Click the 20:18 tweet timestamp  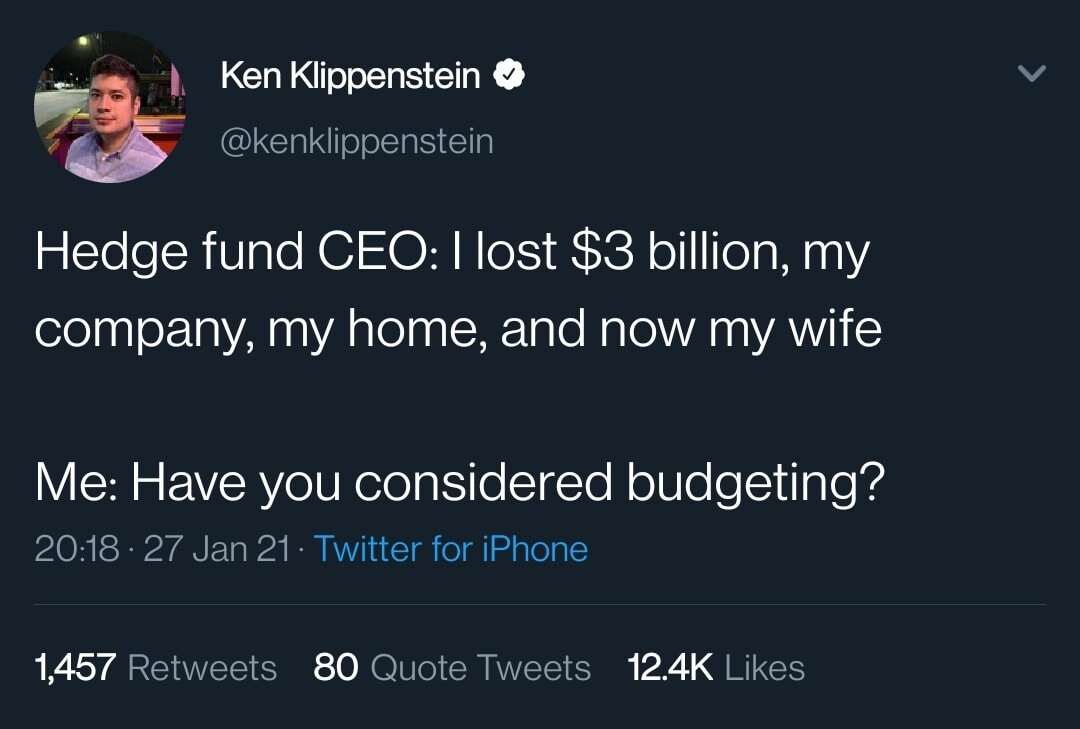[76, 549]
